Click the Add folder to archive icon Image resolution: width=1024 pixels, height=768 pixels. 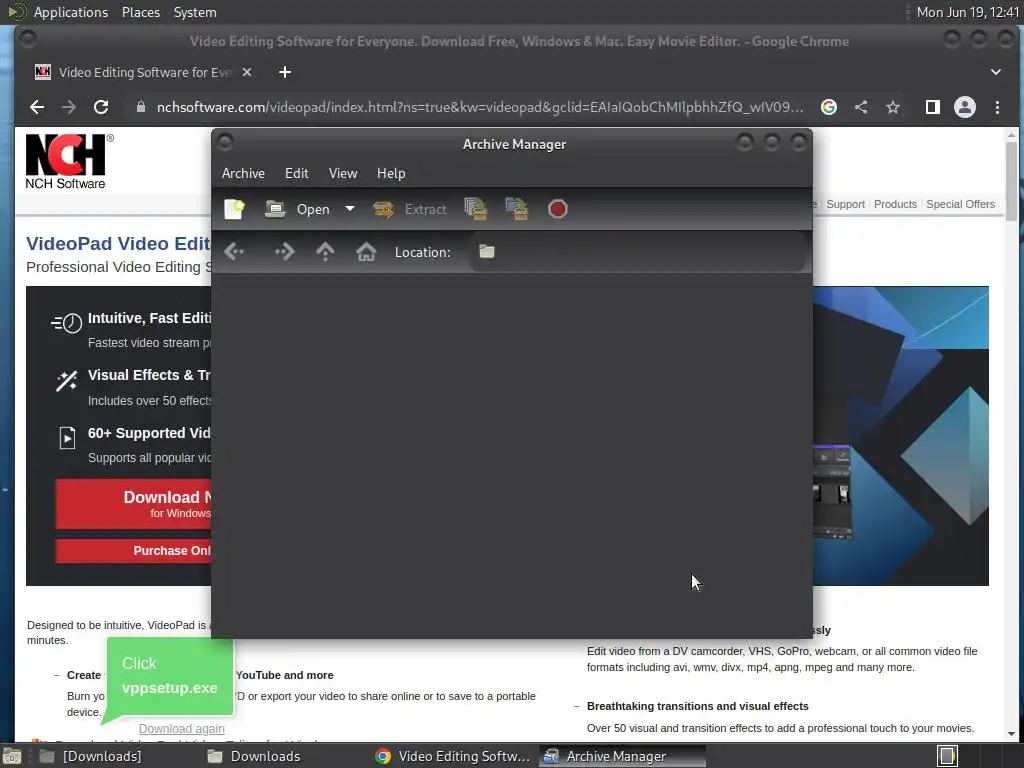(x=517, y=209)
